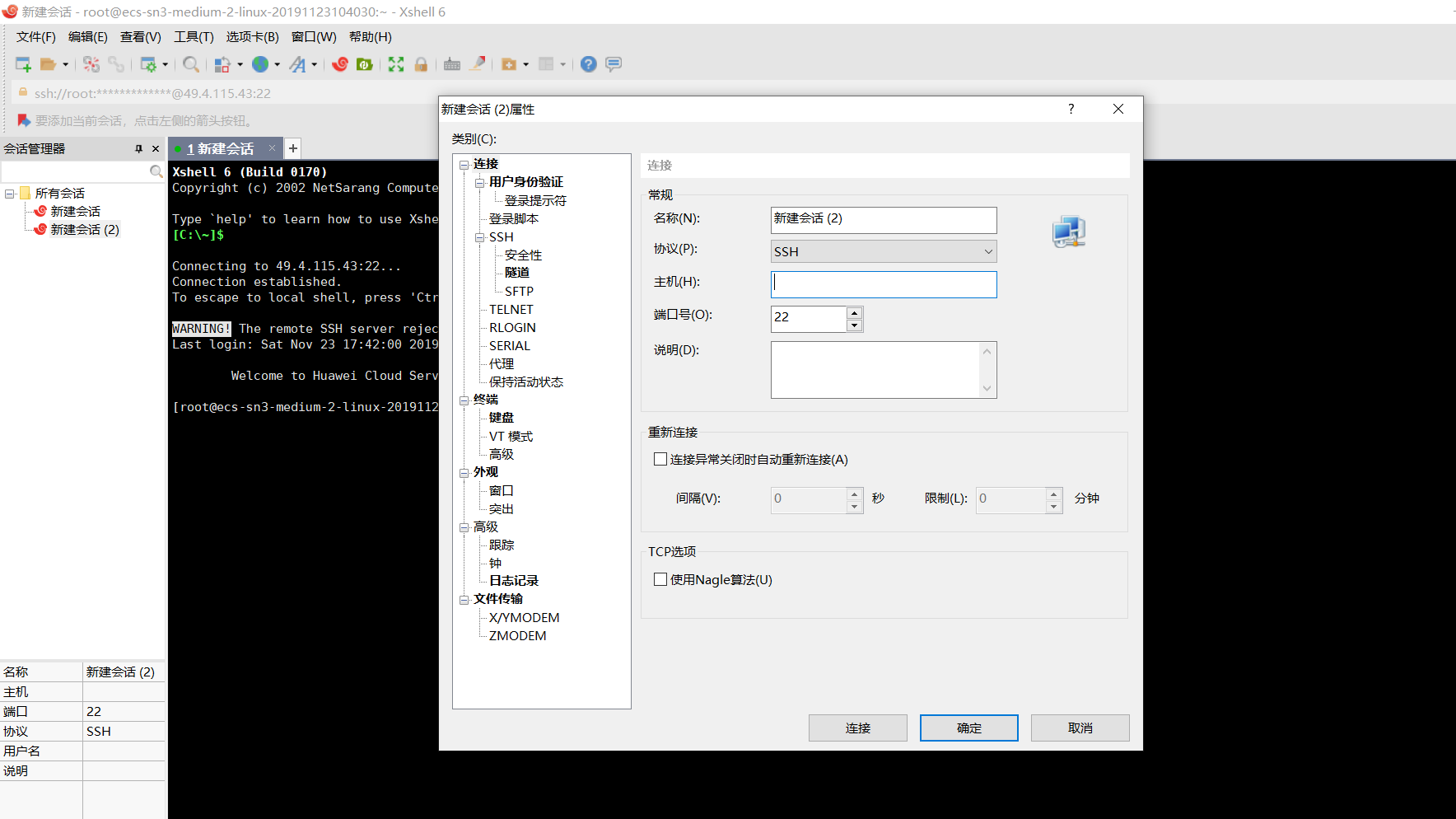
Task: Open the 文件(F) menu
Action: pos(36,37)
